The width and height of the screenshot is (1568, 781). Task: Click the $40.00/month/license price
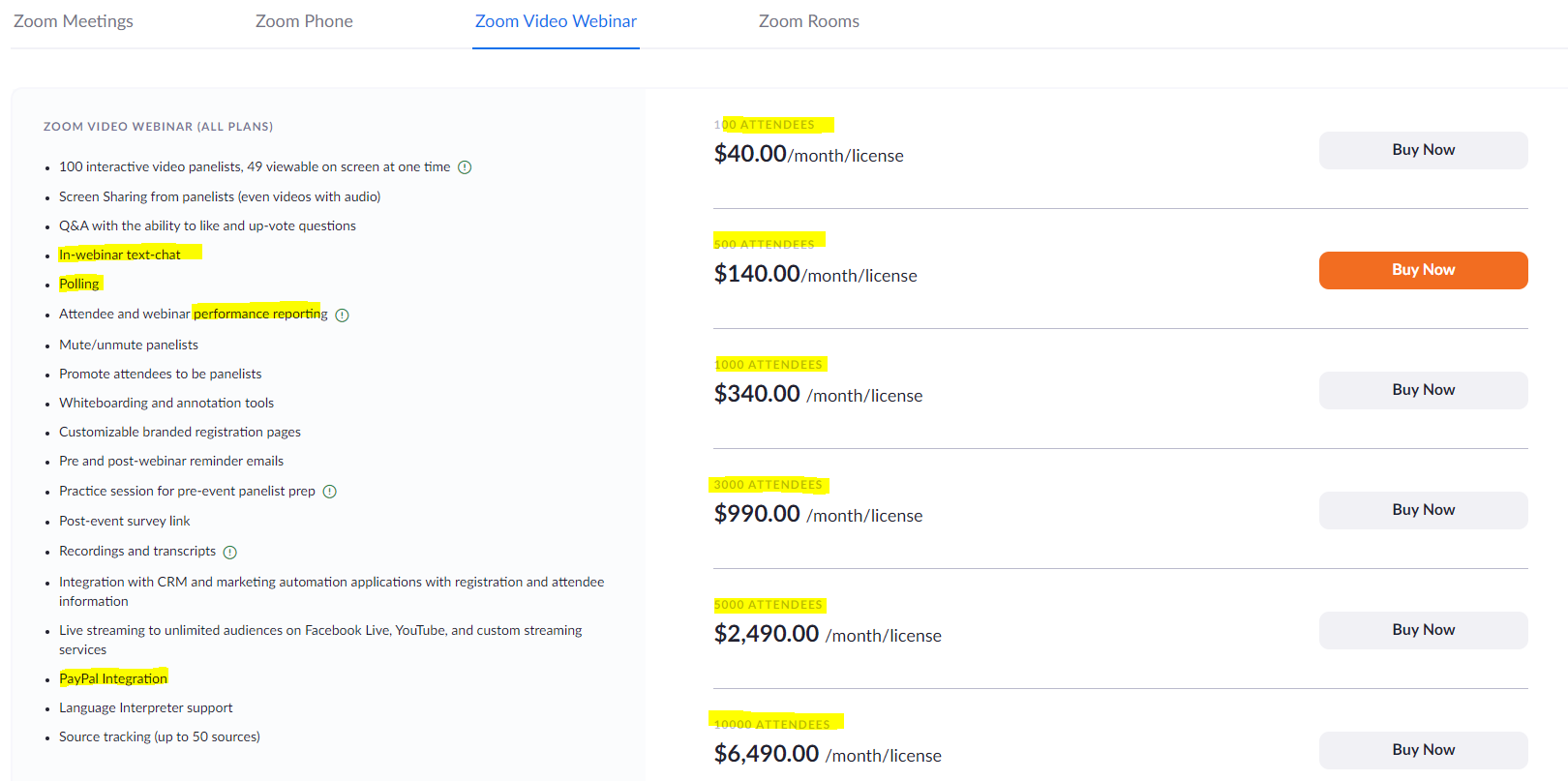(808, 155)
